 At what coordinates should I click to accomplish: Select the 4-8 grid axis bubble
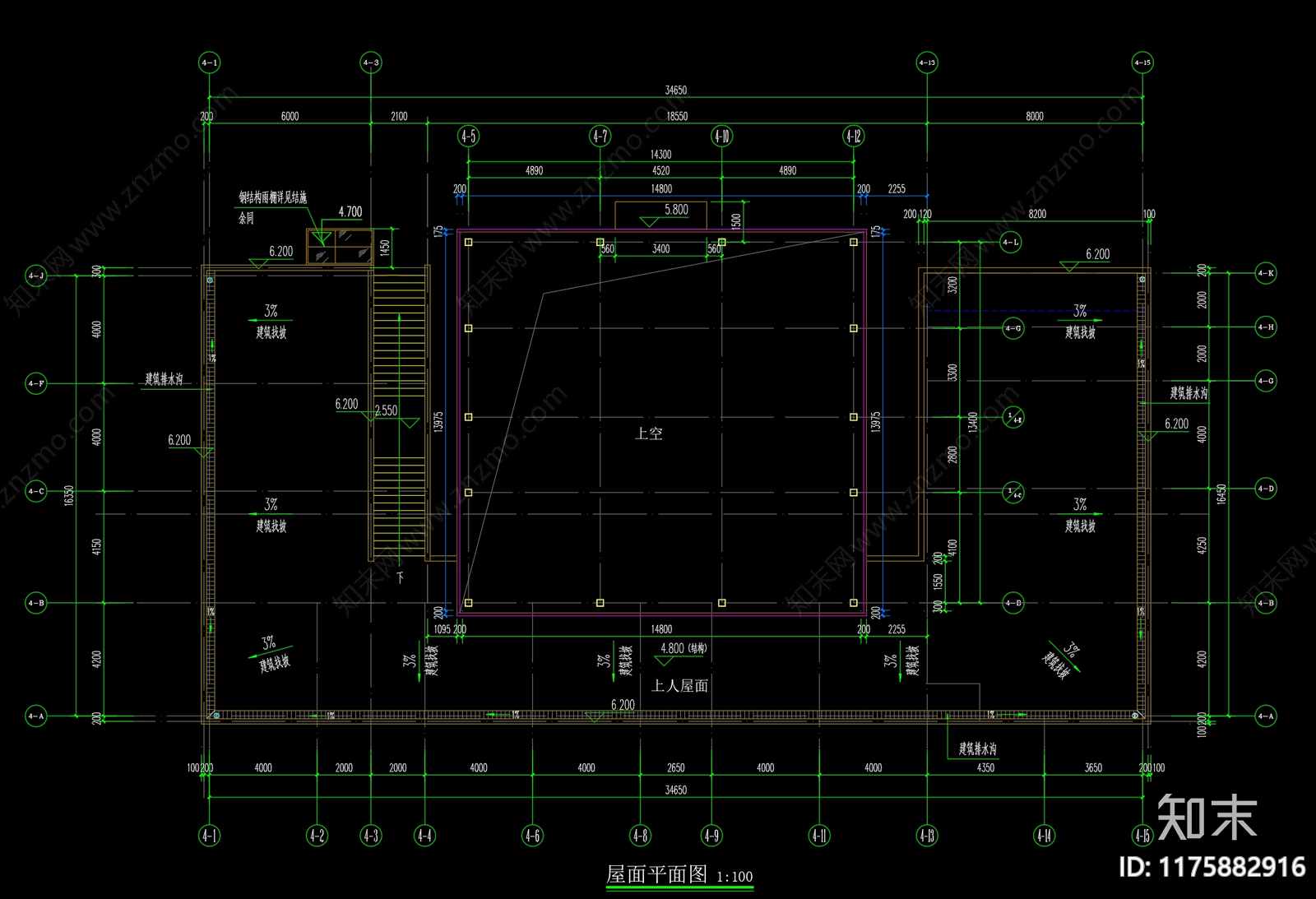(640, 836)
